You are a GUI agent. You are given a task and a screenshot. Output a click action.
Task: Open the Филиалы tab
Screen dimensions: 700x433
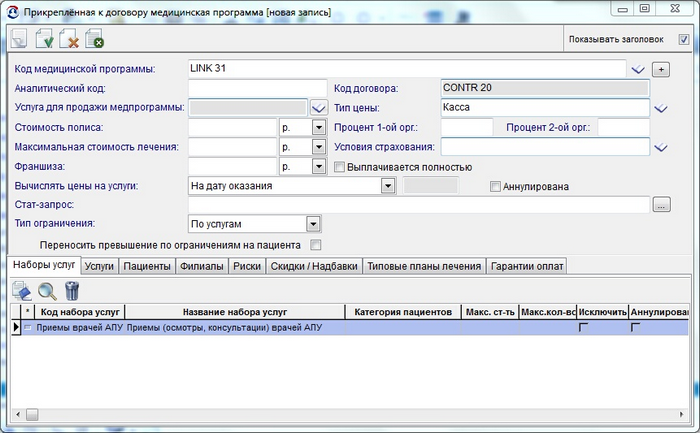click(201, 266)
